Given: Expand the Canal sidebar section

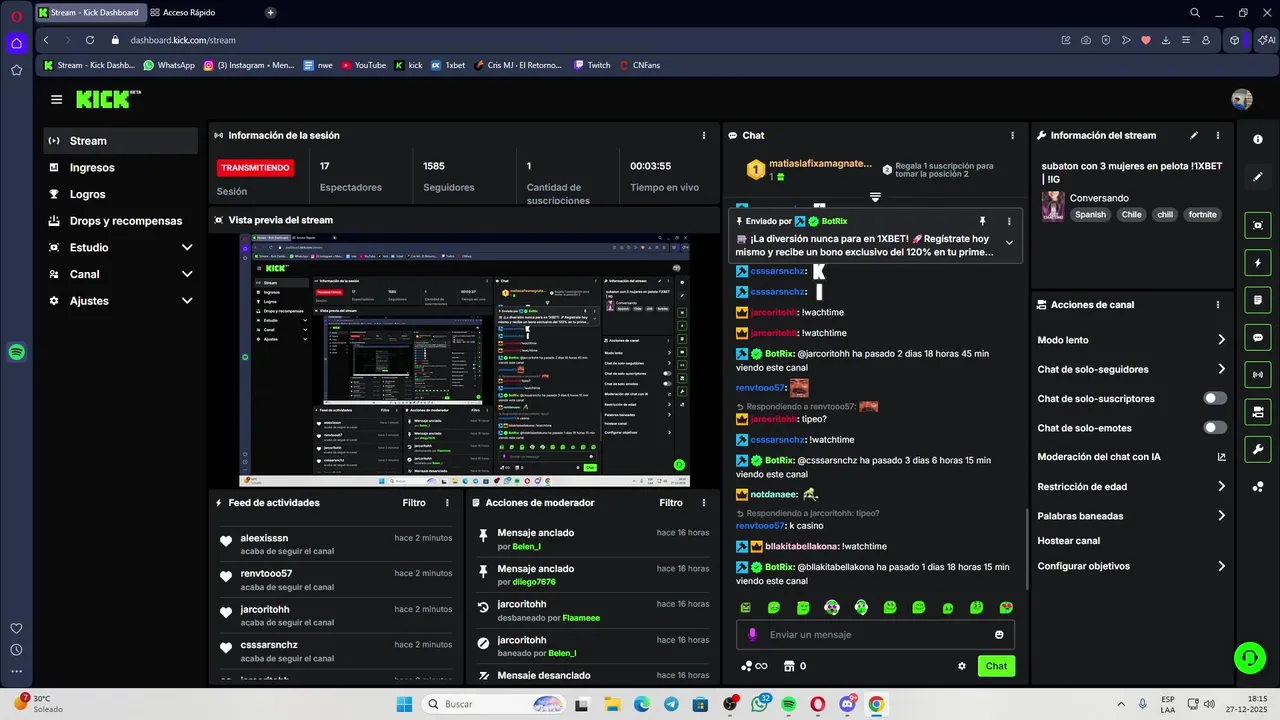Looking at the screenshot, I should point(187,274).
